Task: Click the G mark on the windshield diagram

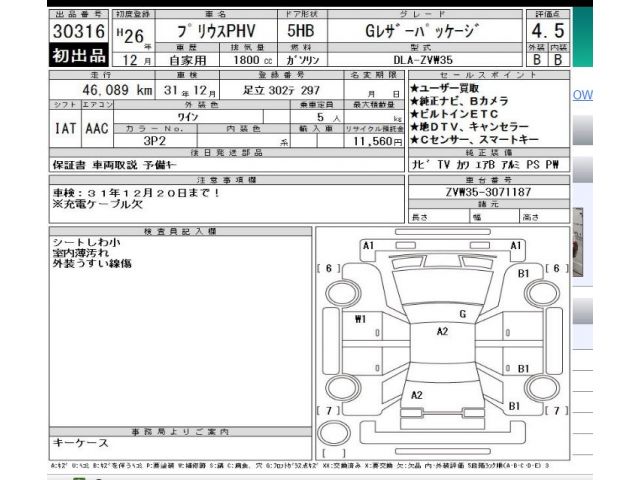Action: coord(462,314)
